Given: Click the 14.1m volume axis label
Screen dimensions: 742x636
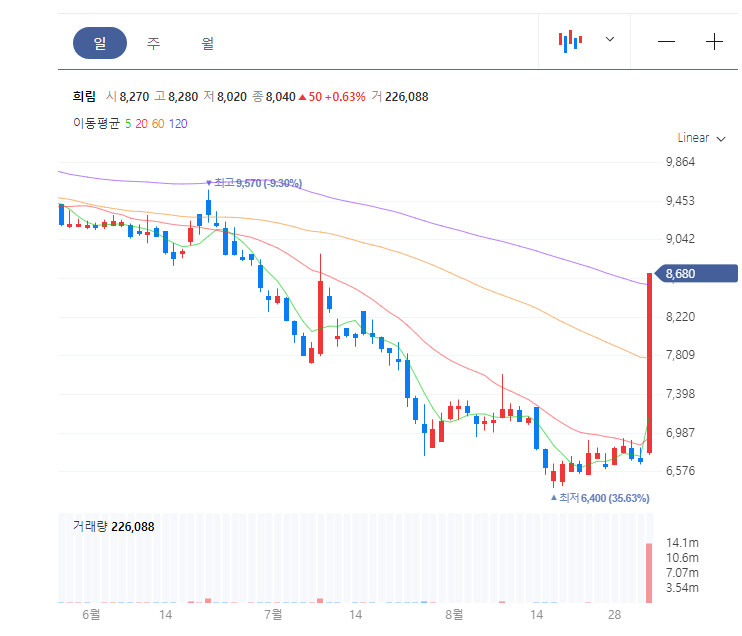Looking at the screenshot, I should tap(682, 543).
